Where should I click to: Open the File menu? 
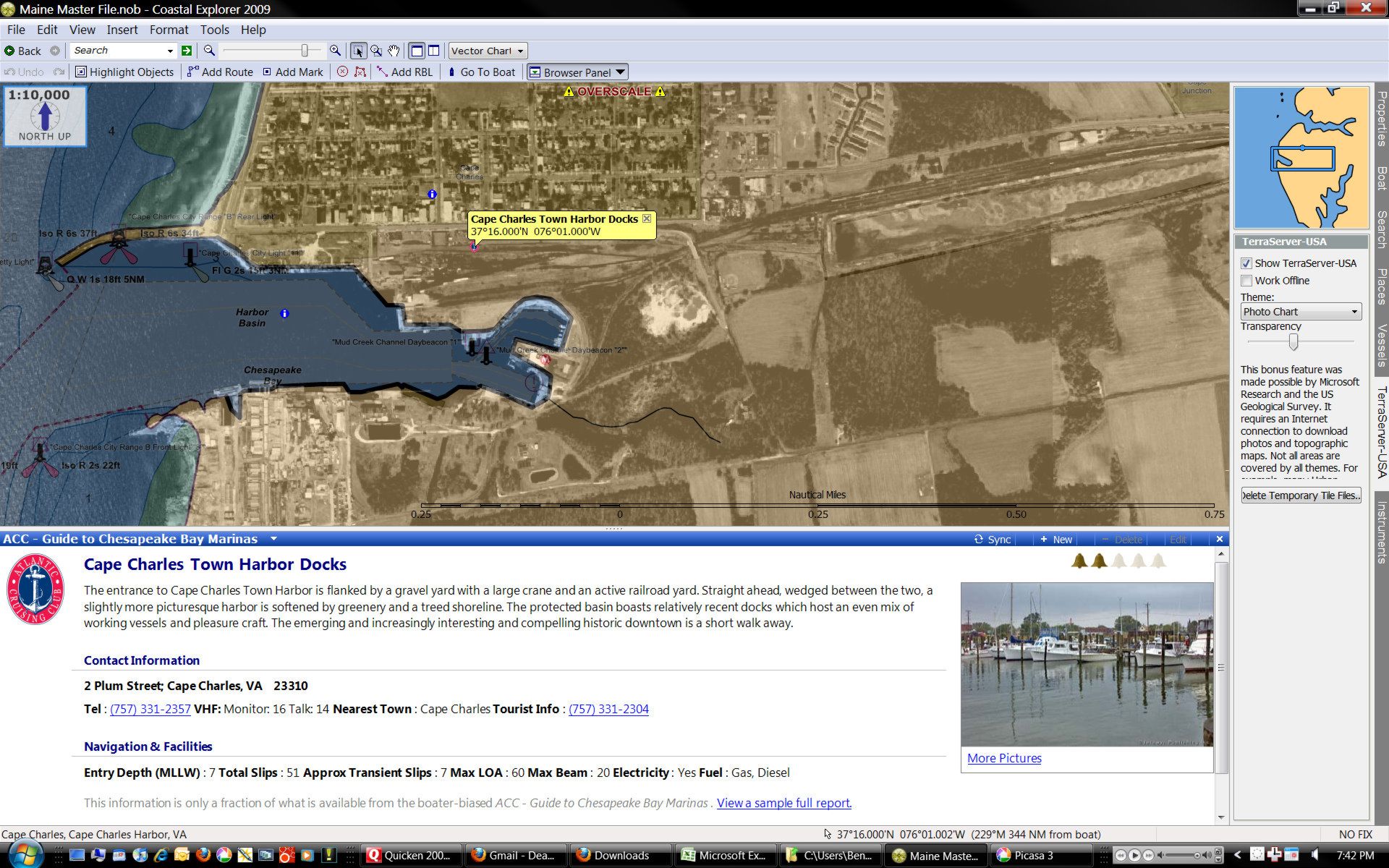click(x=16, y=30)
